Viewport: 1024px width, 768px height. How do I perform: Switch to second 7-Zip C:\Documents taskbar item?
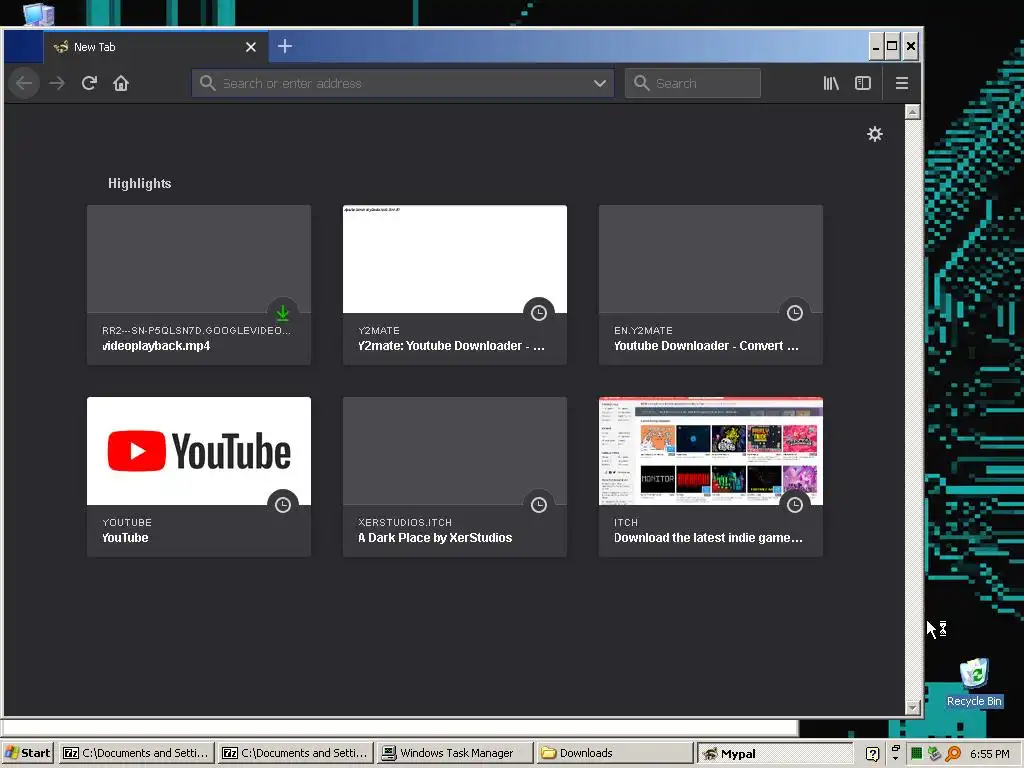[x=295, y=753]
